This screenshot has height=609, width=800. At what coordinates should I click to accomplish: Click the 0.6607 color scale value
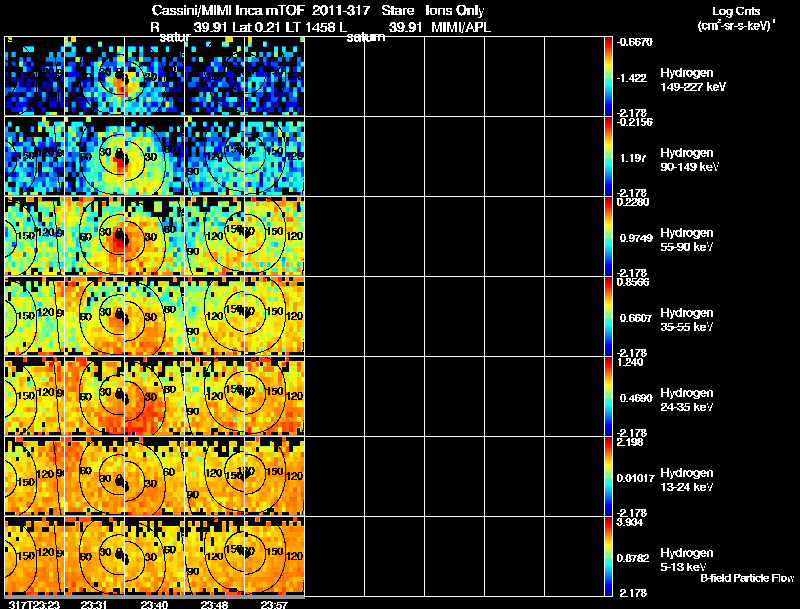pyautogui.click(x=636, y=318)
